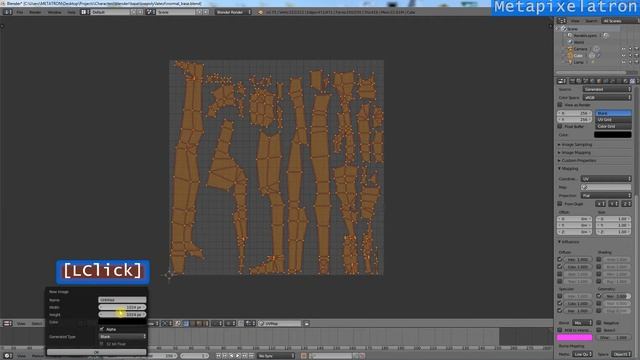Toggle Camera viewport visibility eye
The image size is (640, 360).
(x=623, y=49)
